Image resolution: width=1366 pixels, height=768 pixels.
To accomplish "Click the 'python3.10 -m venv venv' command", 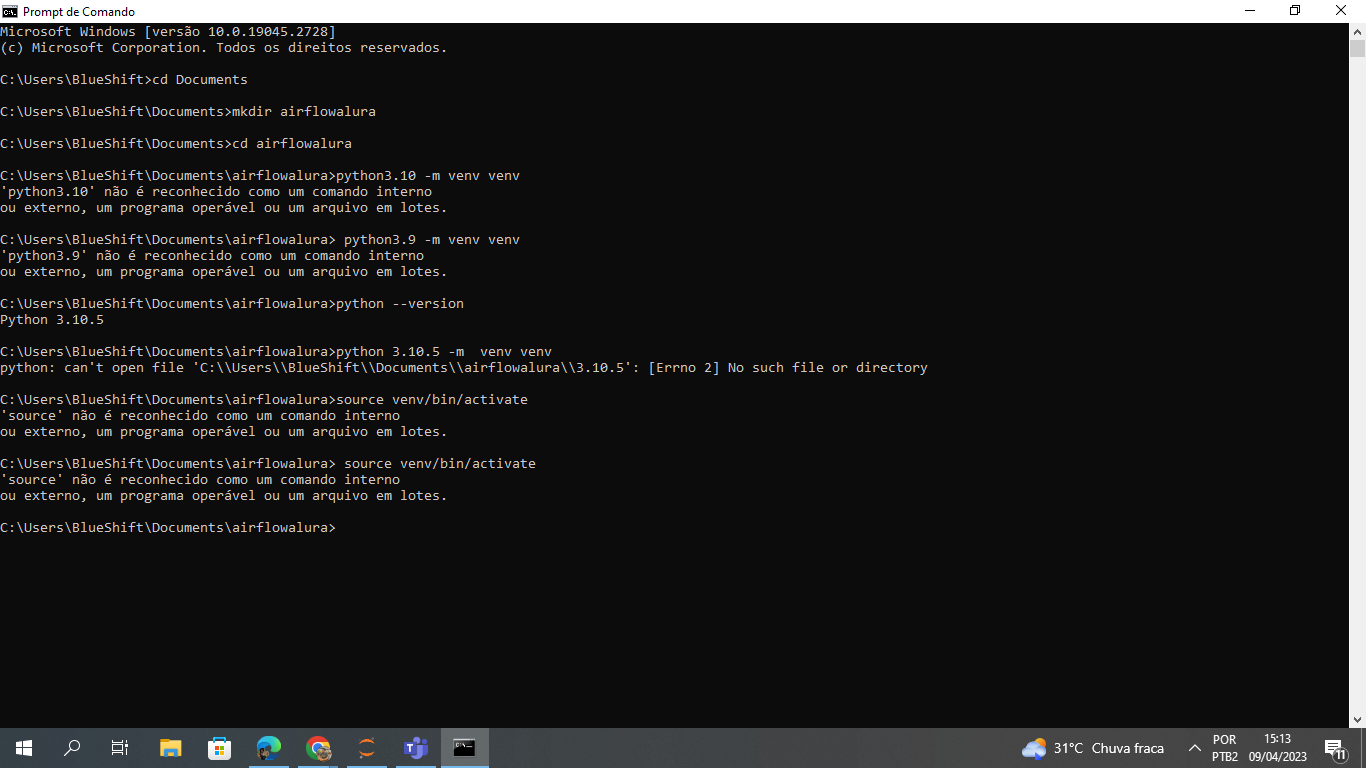I will point(428,175).
